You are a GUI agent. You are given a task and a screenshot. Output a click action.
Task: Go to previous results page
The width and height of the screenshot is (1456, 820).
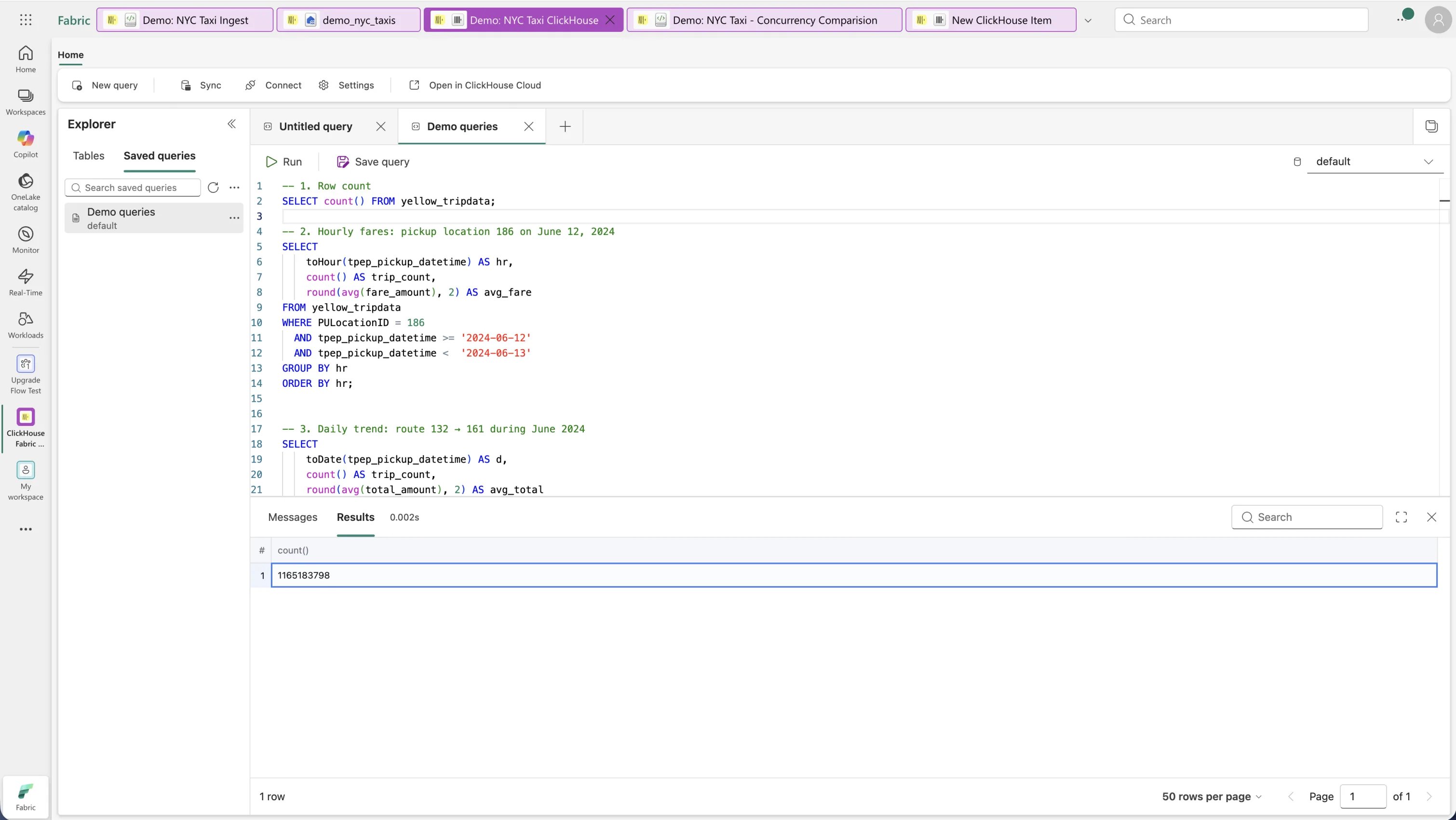[1291, 796]
